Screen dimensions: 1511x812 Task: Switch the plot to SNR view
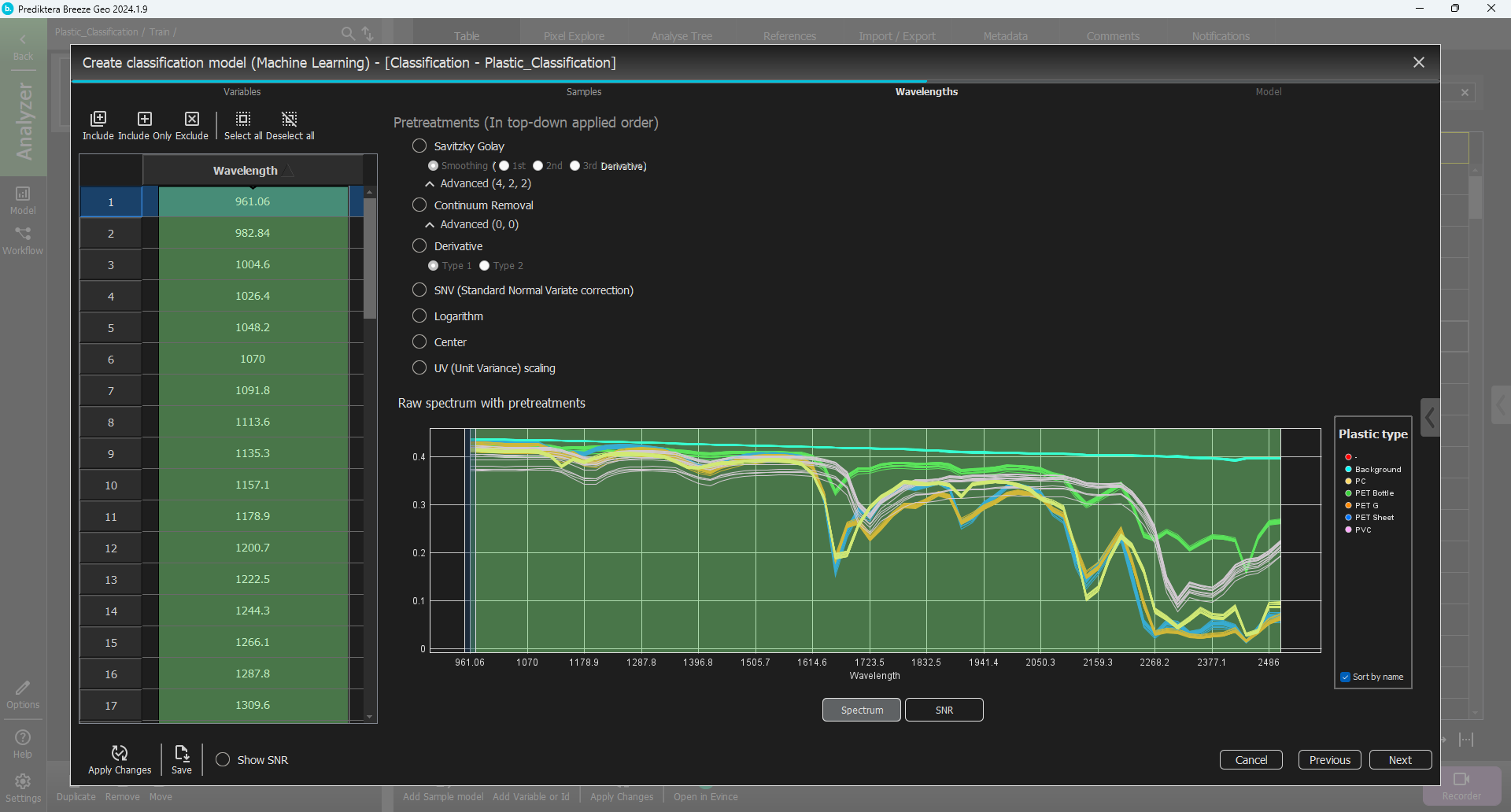[x=944, y=710]
